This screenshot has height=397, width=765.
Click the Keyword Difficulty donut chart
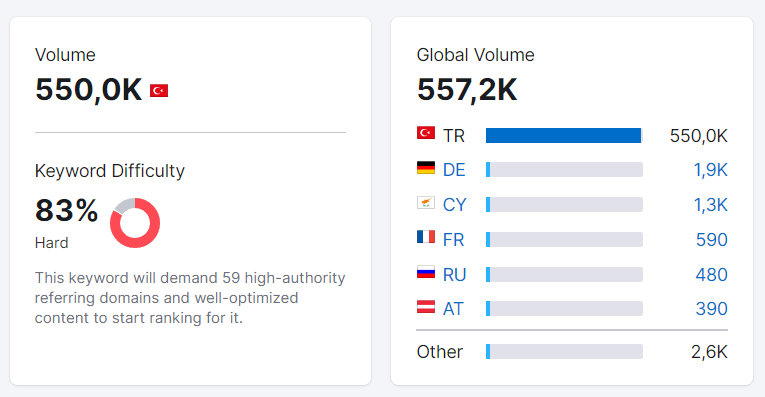point(135,223)
